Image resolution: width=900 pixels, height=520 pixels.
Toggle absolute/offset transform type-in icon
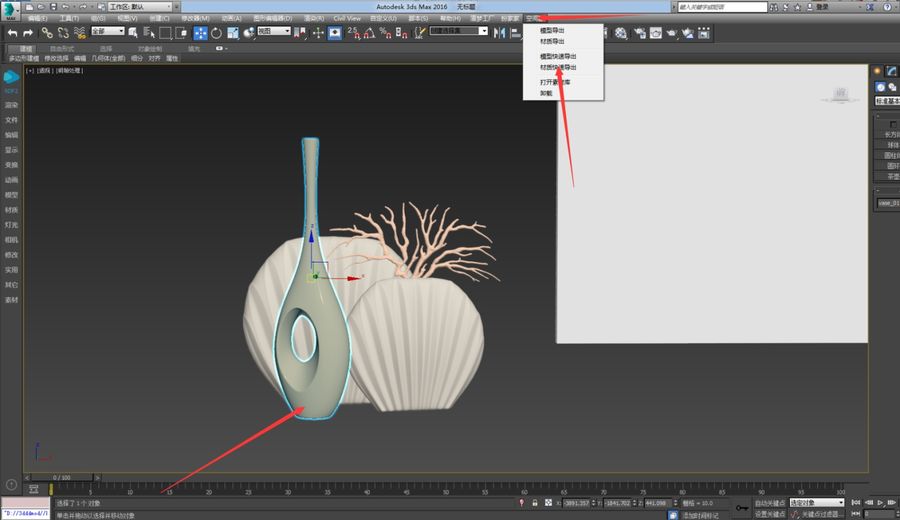[548, 503]
